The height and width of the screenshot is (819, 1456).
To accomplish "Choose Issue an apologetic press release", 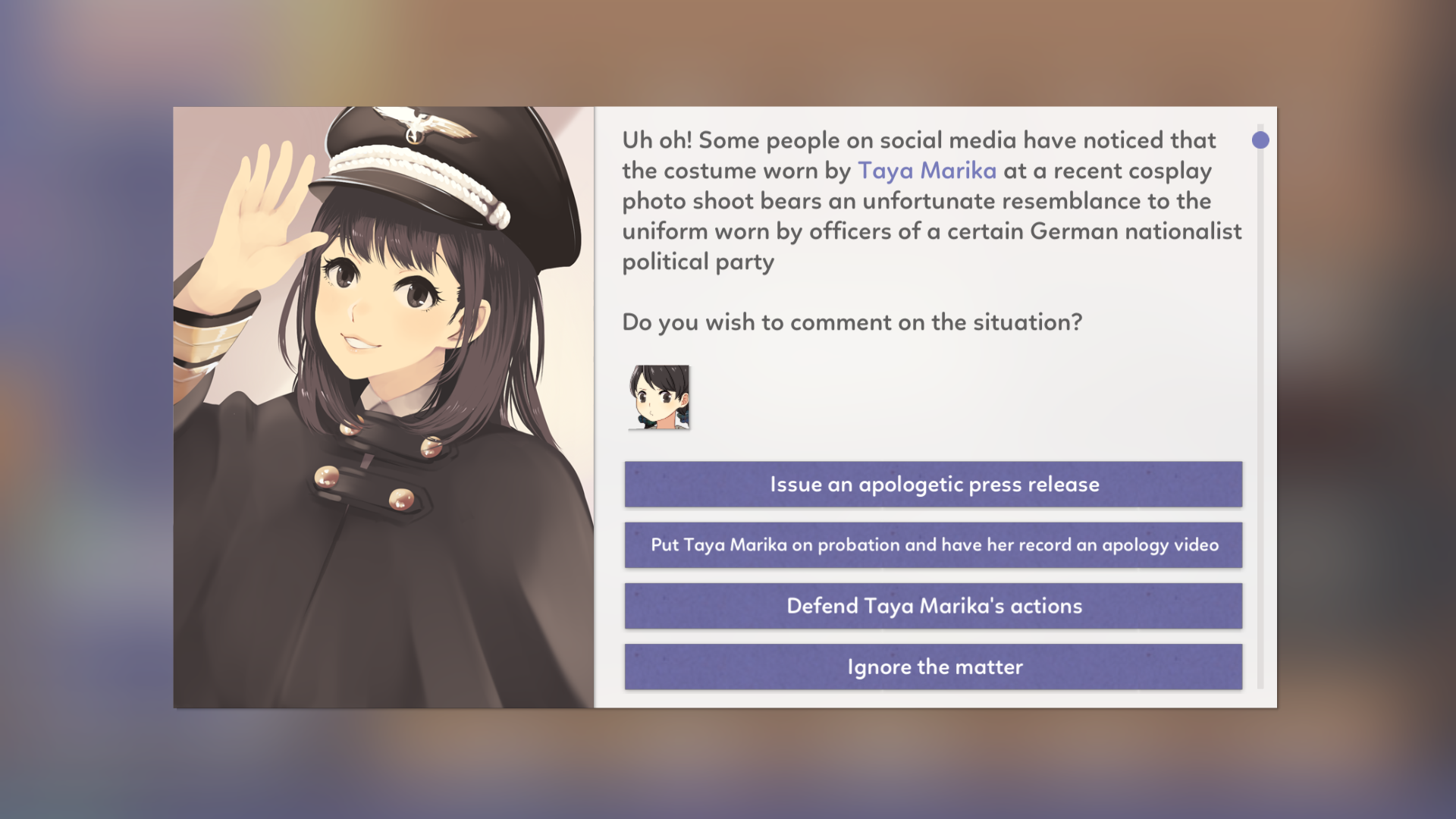I will click(x=934, y=484).
